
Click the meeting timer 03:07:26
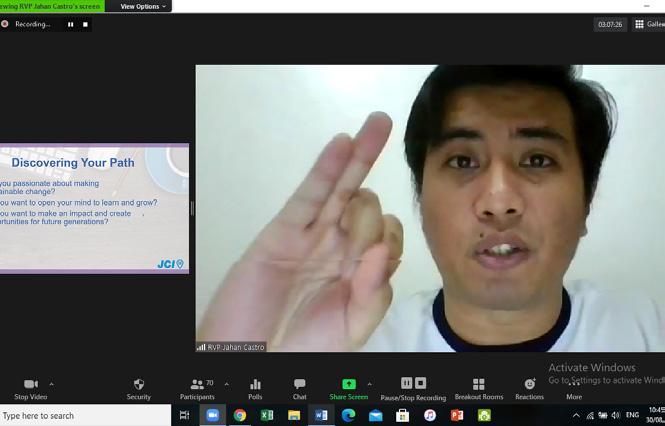610,25
